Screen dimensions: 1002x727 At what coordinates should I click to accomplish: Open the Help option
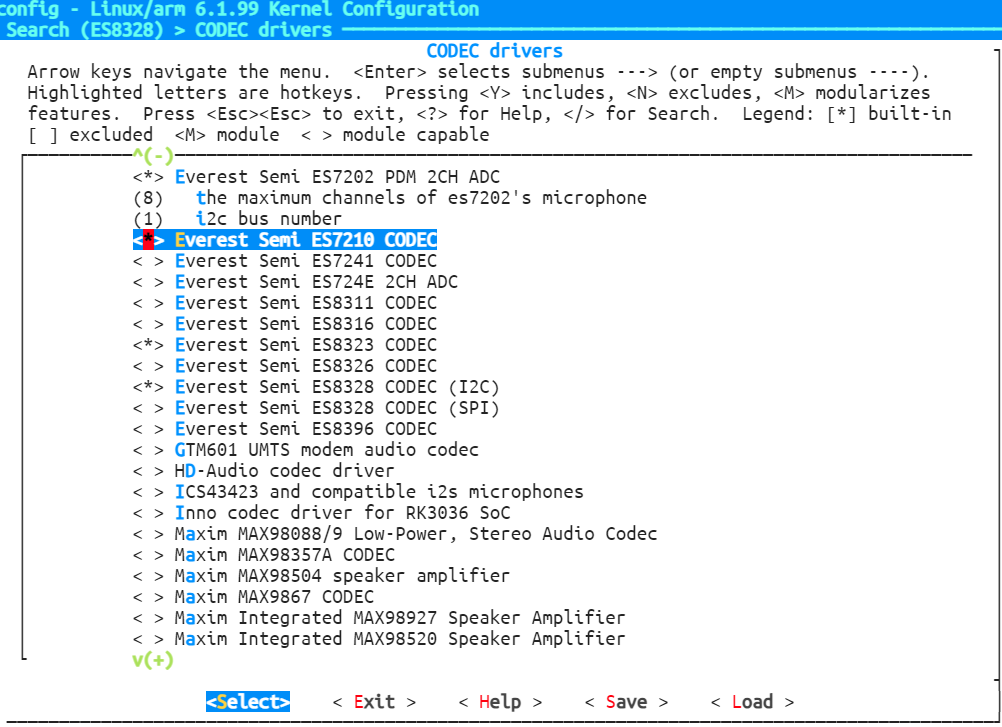(x=500, y=702)
